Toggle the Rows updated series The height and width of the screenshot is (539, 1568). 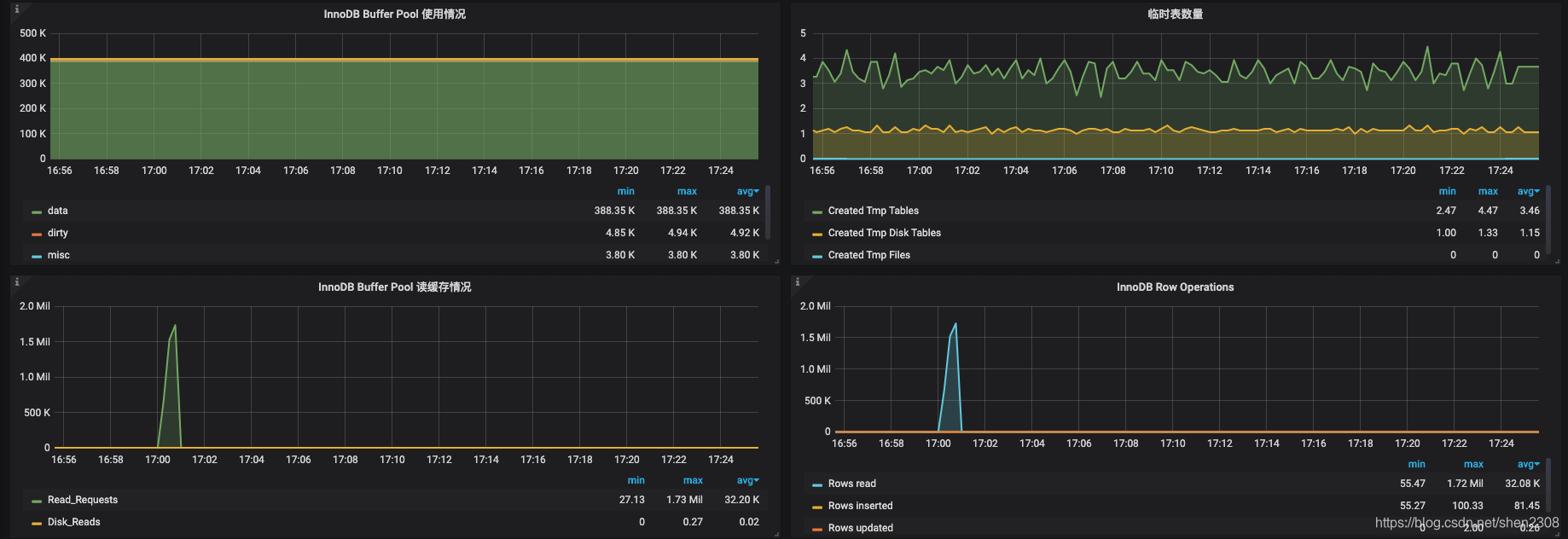point(860,528)
